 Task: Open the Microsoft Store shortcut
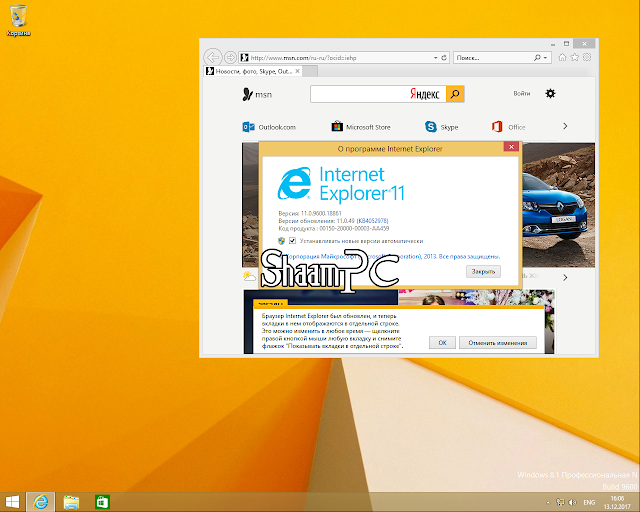point(361,127)
